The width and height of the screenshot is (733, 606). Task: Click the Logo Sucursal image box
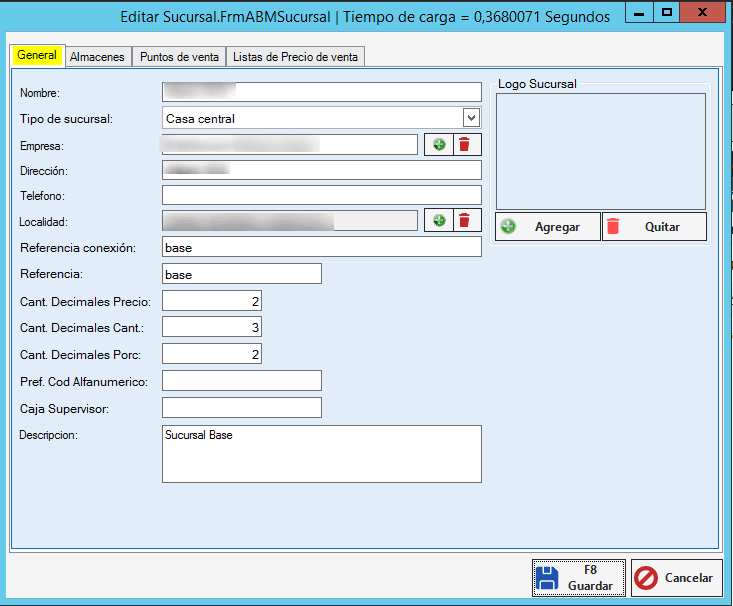point(600,151)
